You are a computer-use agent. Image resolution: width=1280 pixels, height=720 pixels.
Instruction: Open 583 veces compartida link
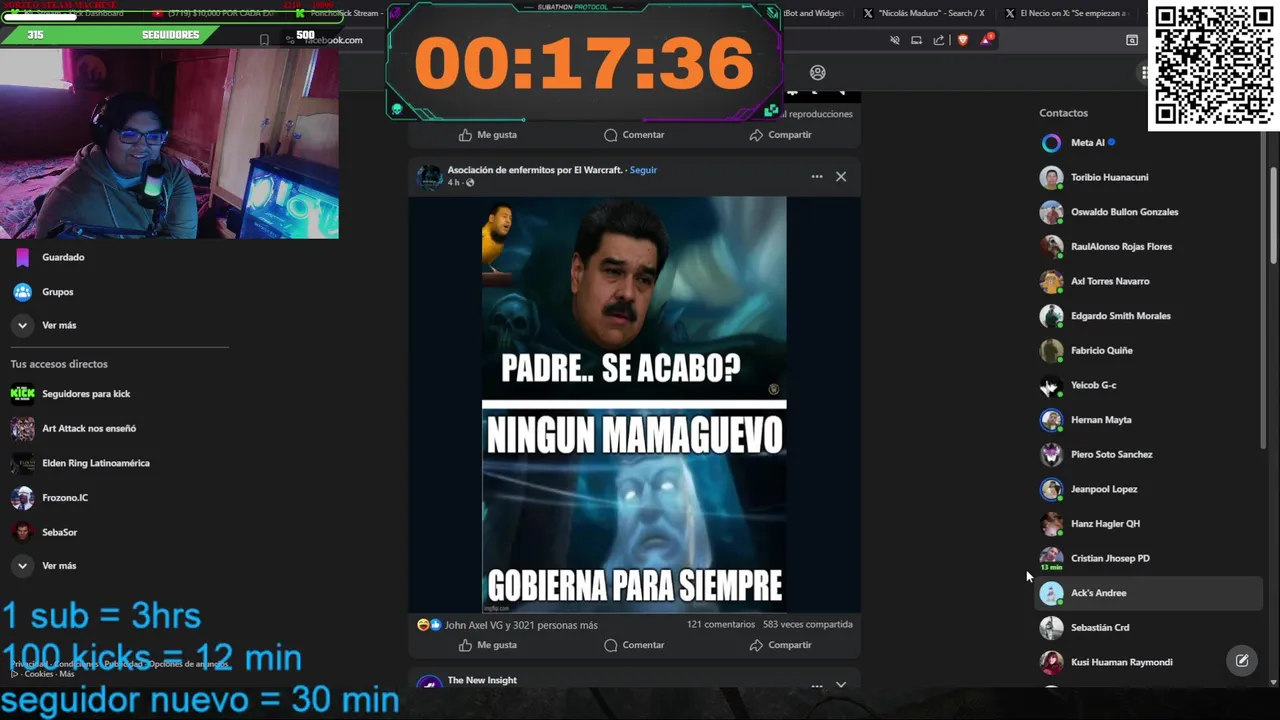(808, 624)
